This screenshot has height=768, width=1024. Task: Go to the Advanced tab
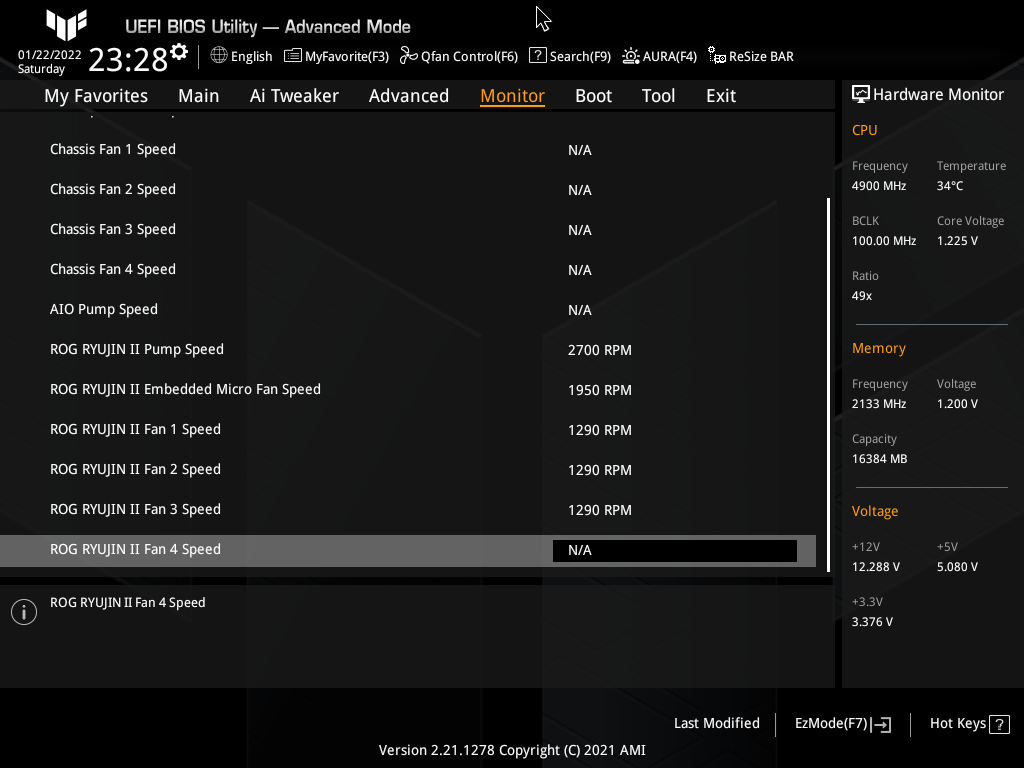click(409, 96)
